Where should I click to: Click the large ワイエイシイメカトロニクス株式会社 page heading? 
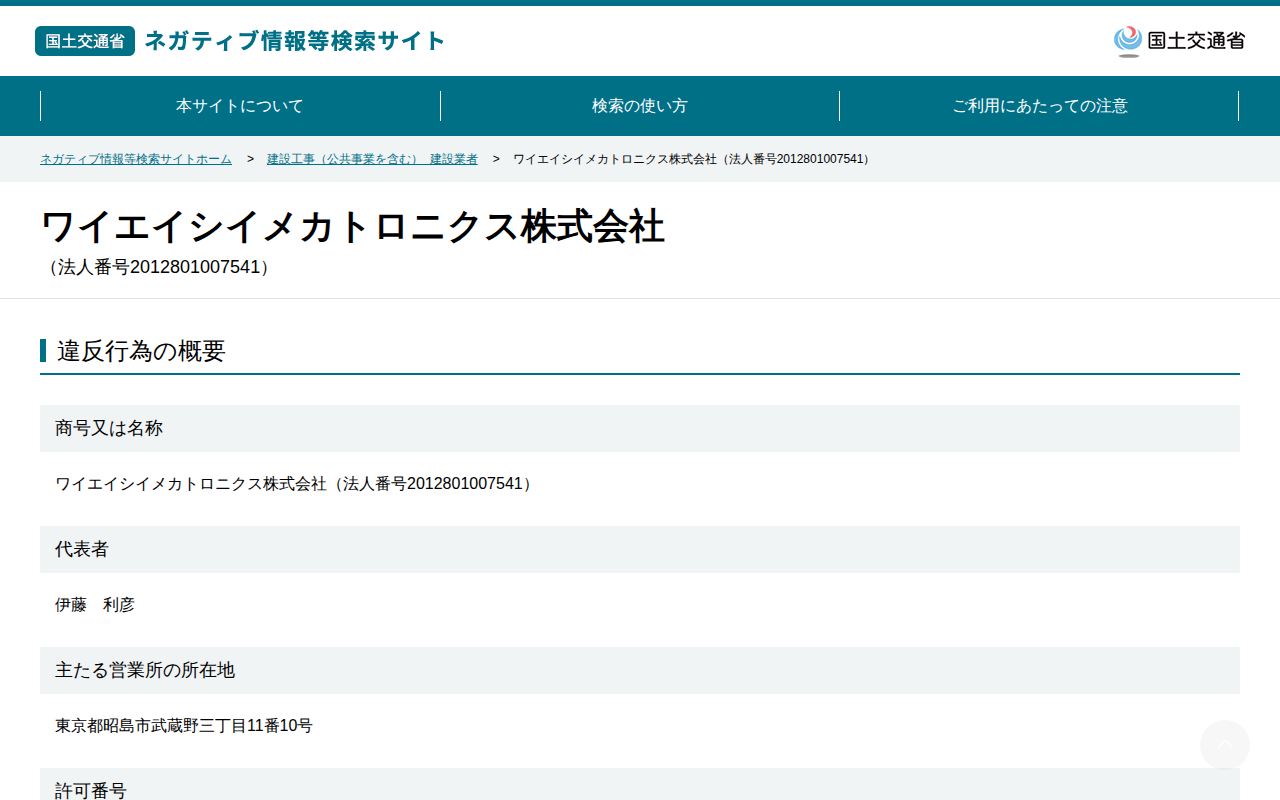click(x=353, y=227)
